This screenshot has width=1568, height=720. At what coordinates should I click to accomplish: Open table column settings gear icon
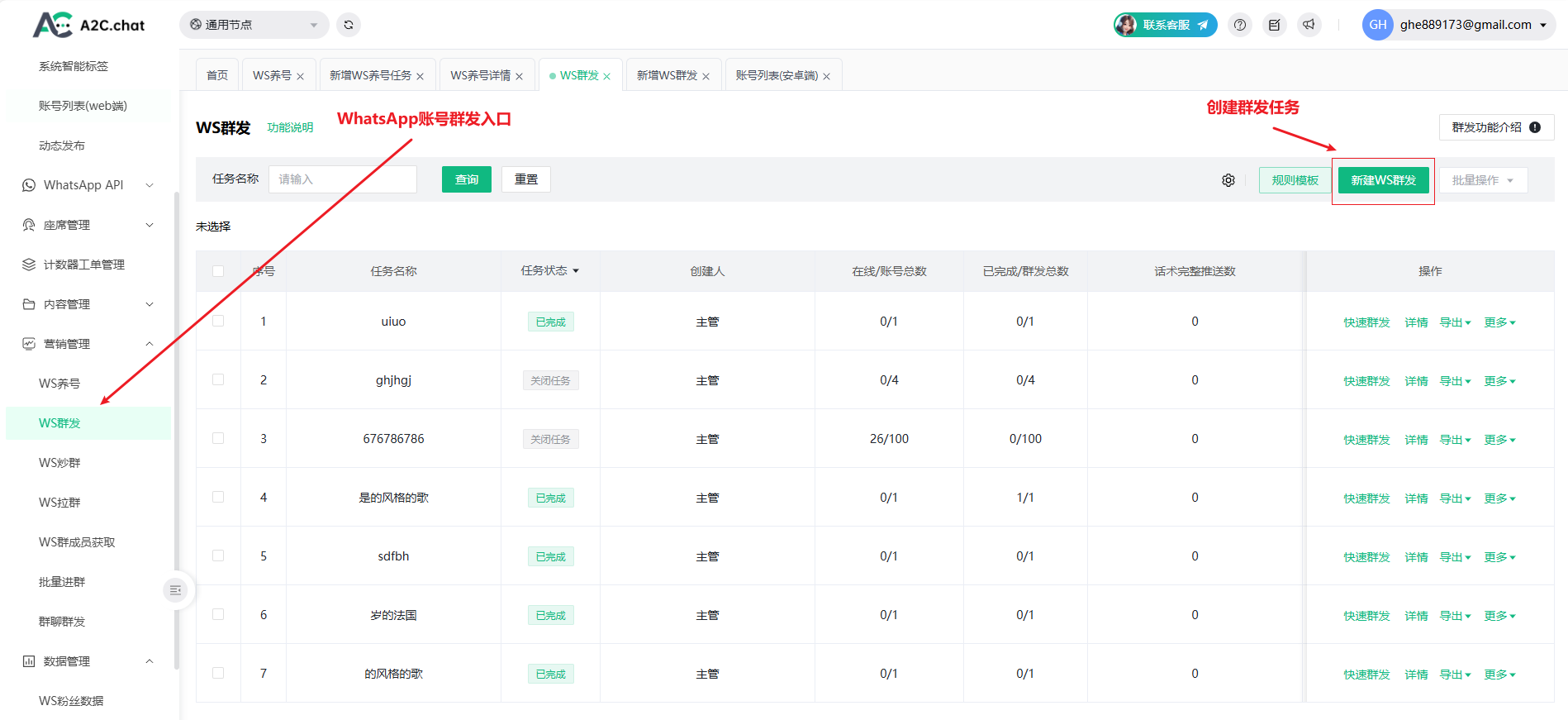pos(1228,180)
